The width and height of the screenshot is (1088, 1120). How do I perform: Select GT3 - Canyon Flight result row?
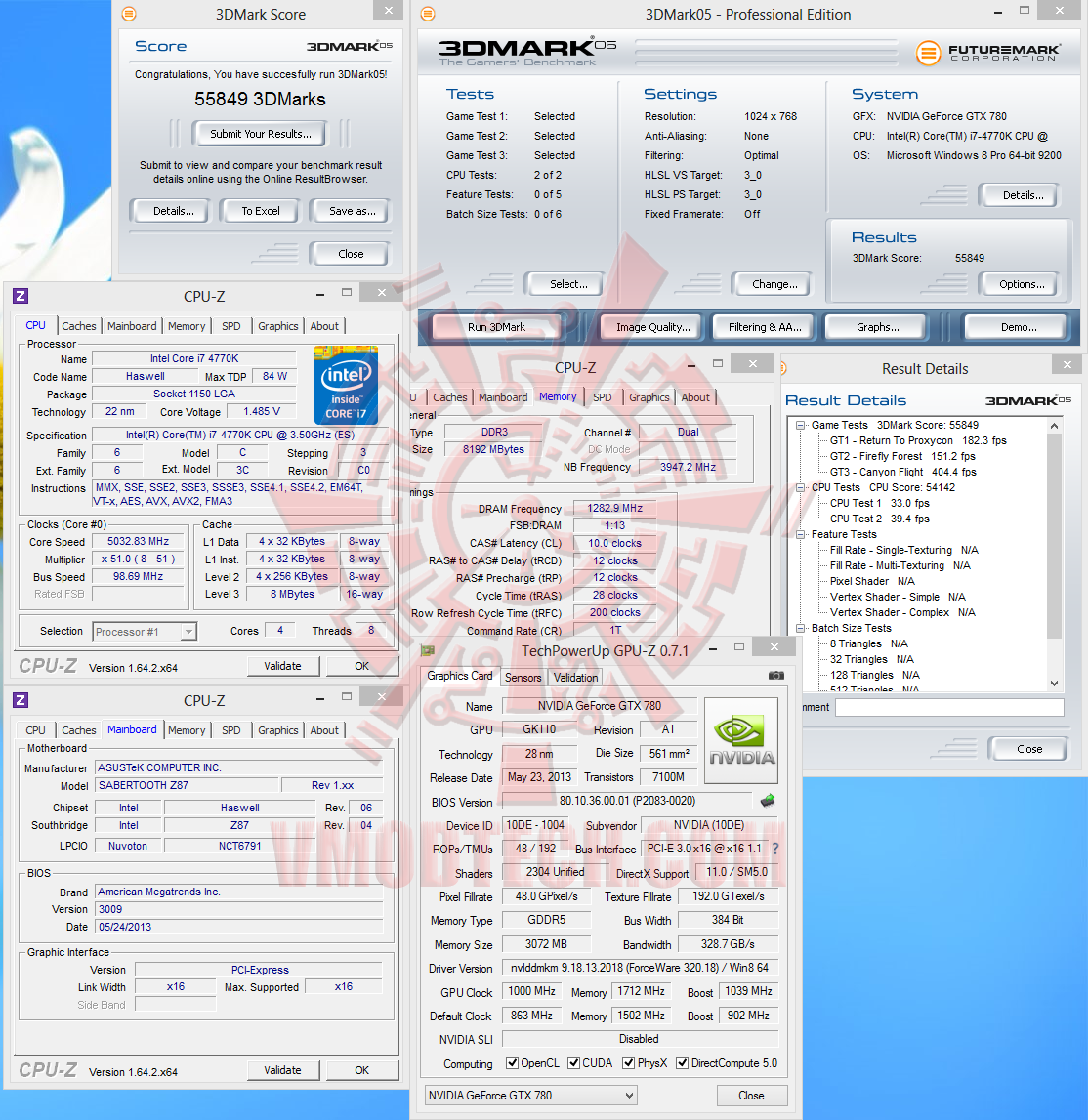pos(903,473)
